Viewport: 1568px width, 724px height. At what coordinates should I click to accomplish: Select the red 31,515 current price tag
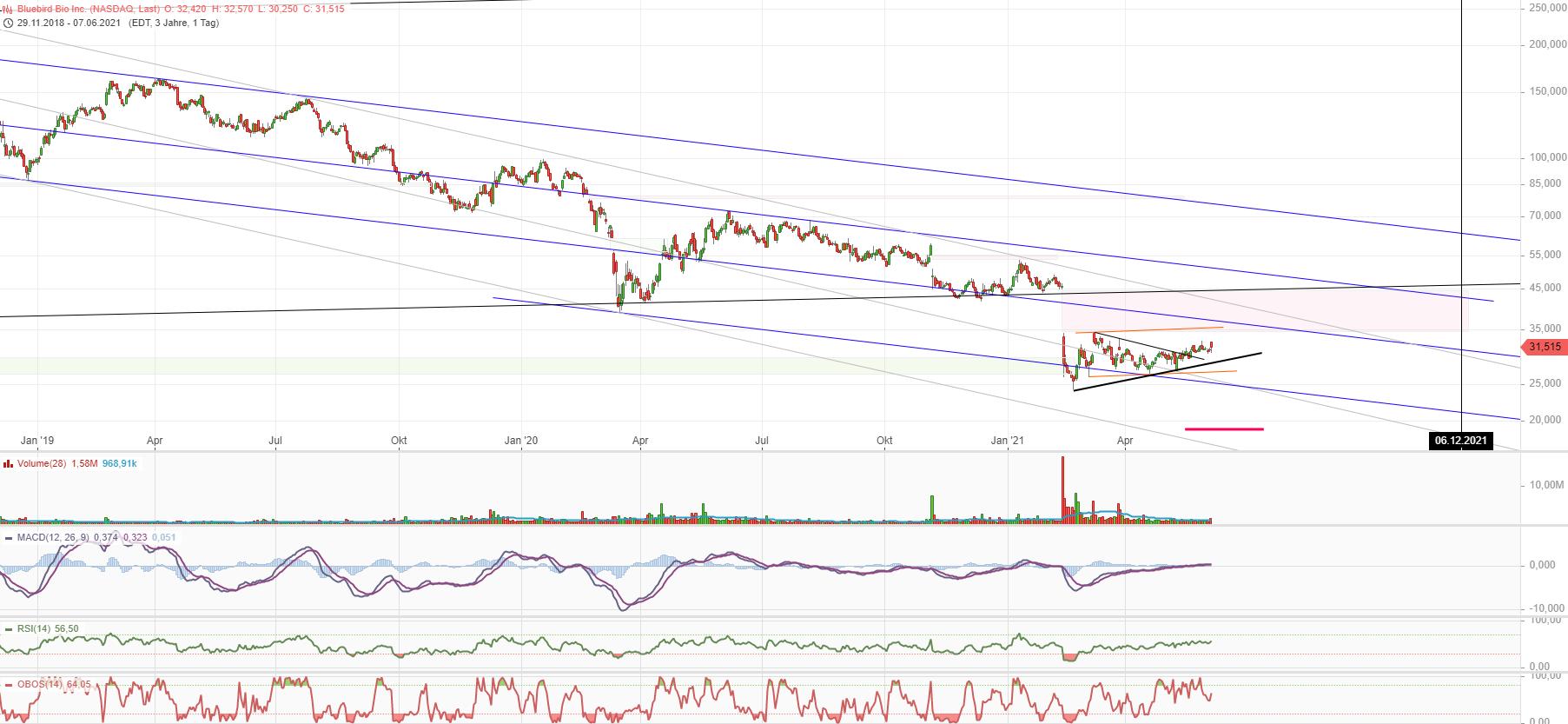[1544, 347]
